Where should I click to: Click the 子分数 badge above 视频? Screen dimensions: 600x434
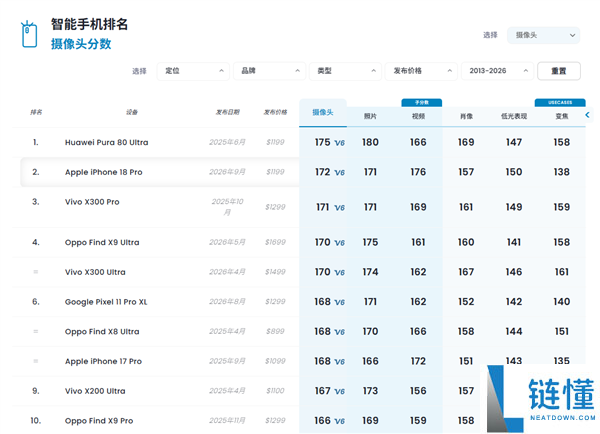(x=422, y=103)
